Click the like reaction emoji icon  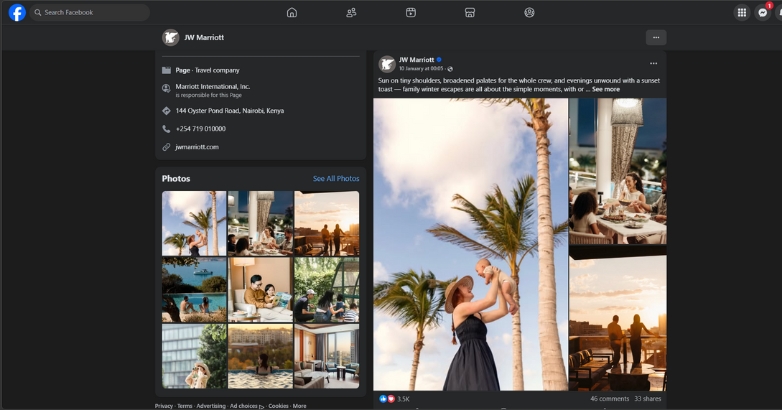[x=383, y=399]
